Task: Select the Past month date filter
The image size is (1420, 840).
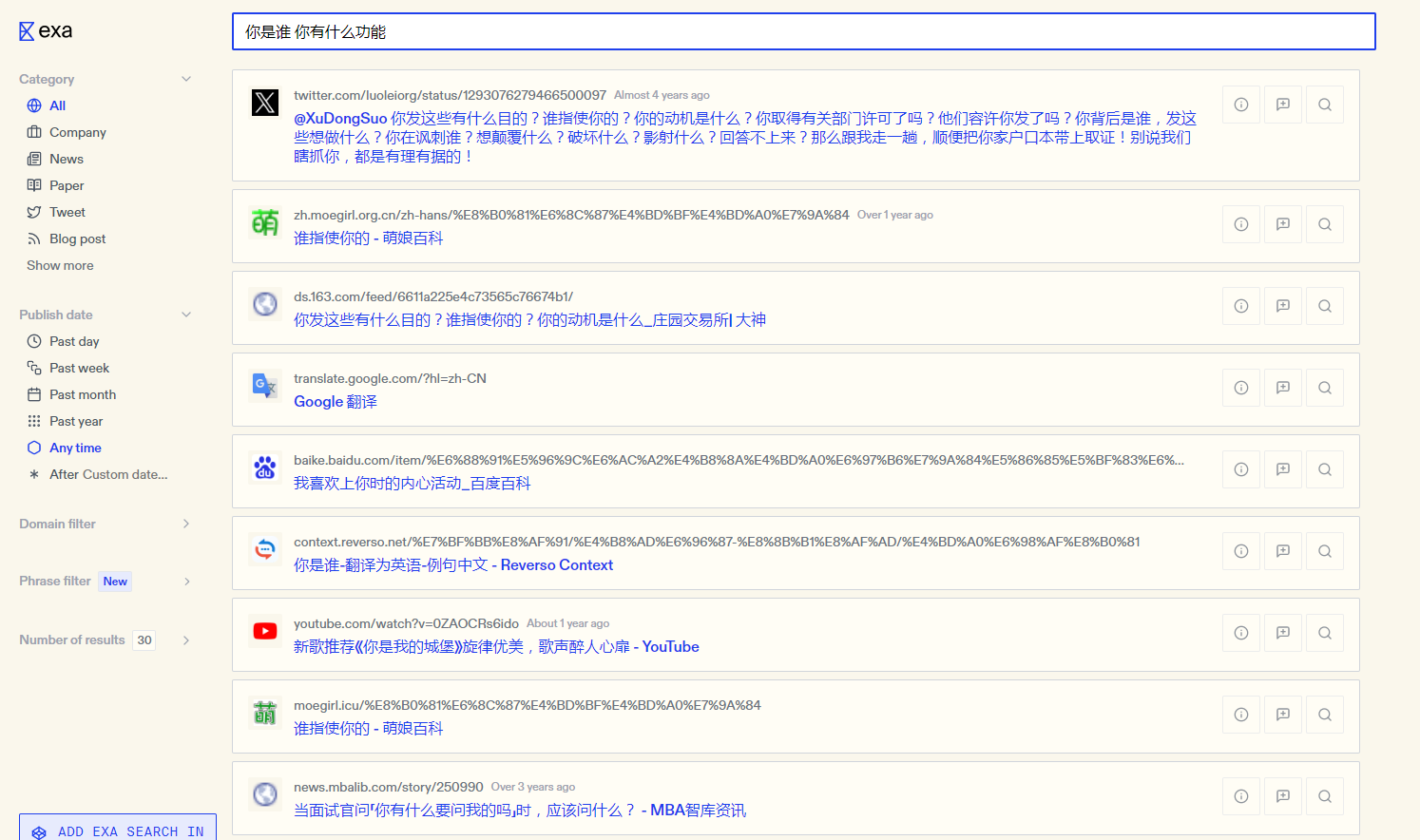Action: pos(71,394)
